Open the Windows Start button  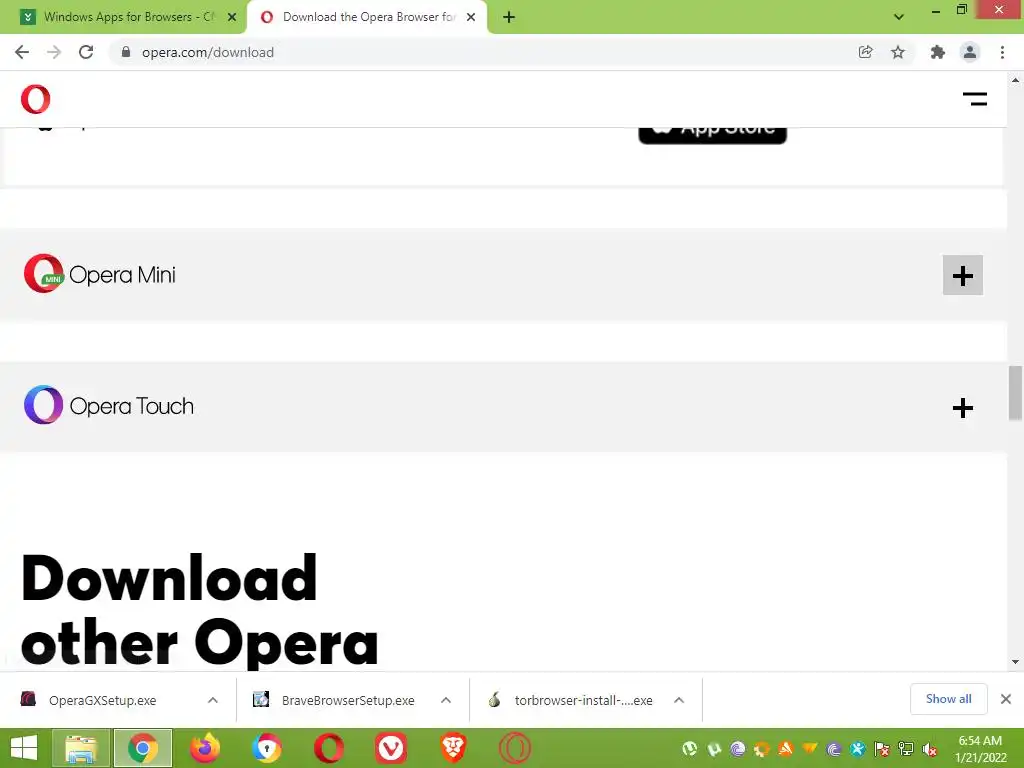coord(24,748)
